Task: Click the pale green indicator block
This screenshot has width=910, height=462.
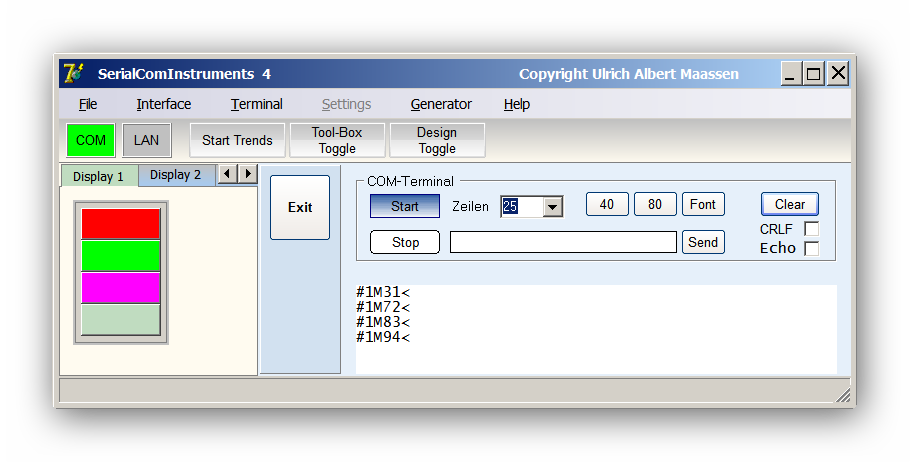Action: 121,320
